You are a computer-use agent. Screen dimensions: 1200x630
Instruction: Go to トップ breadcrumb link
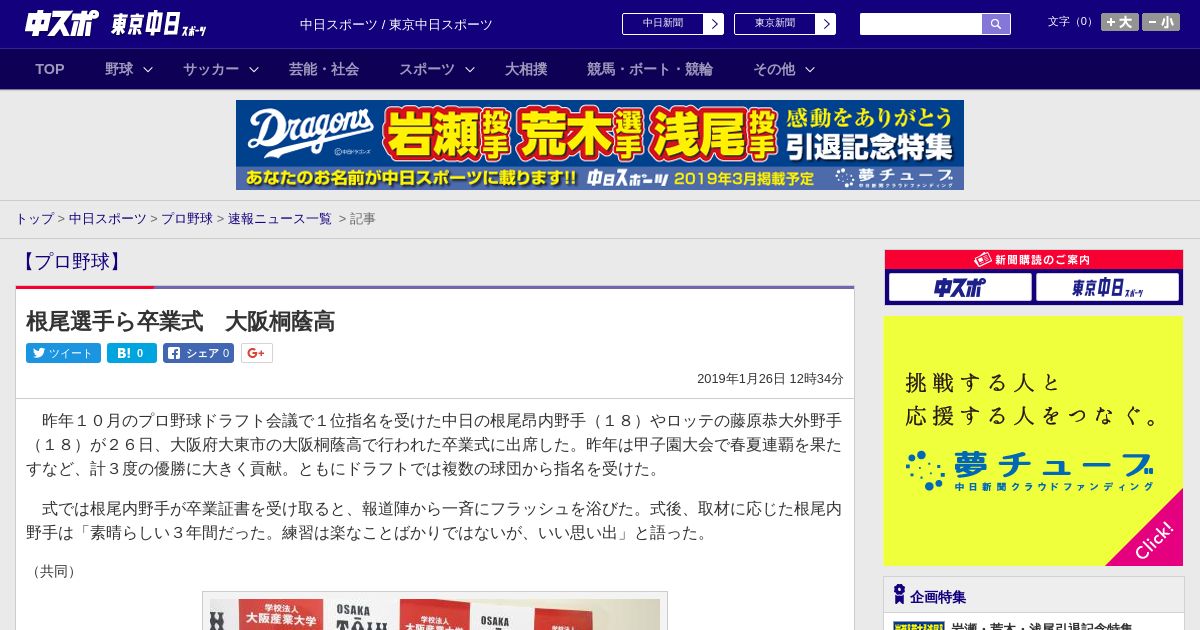[x=34, y=219]
